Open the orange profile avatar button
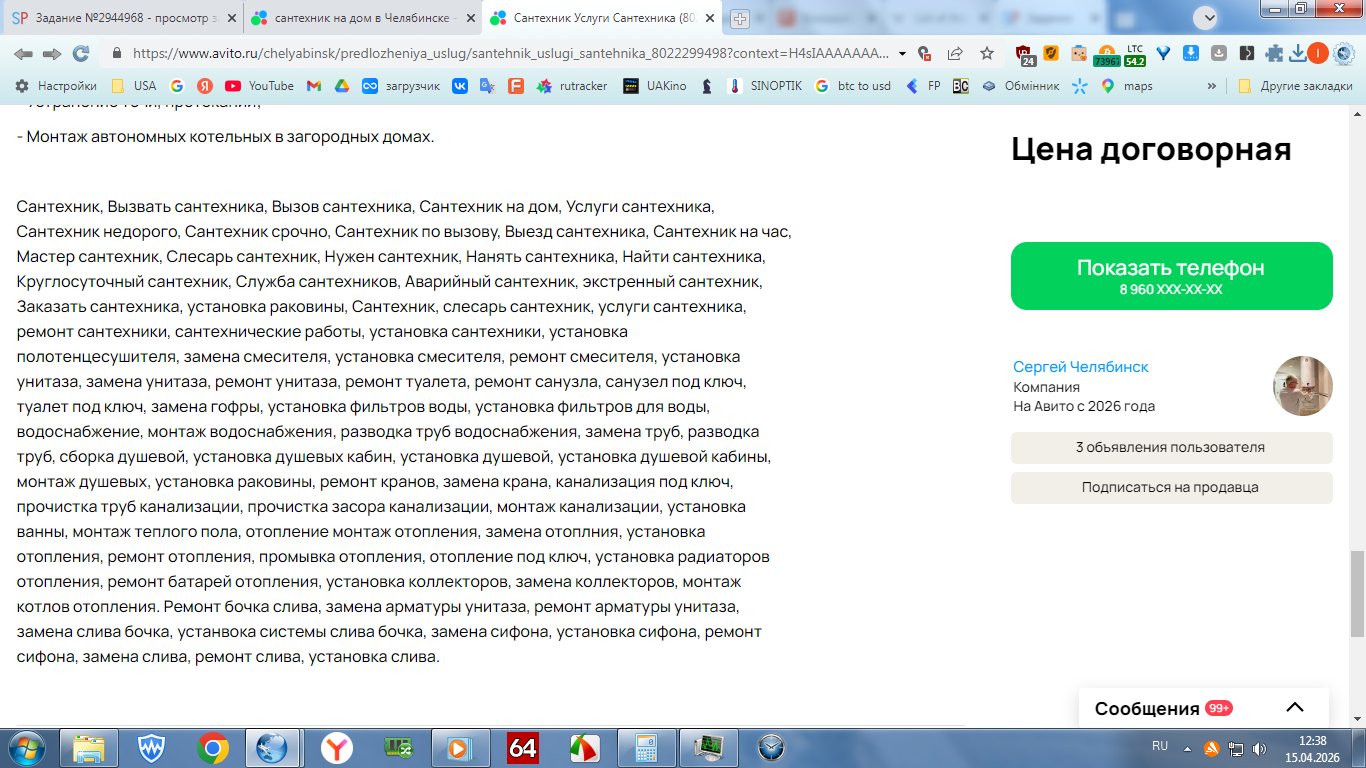Viewport: 1366px width, 768px height. click(x=1318, y=53)
